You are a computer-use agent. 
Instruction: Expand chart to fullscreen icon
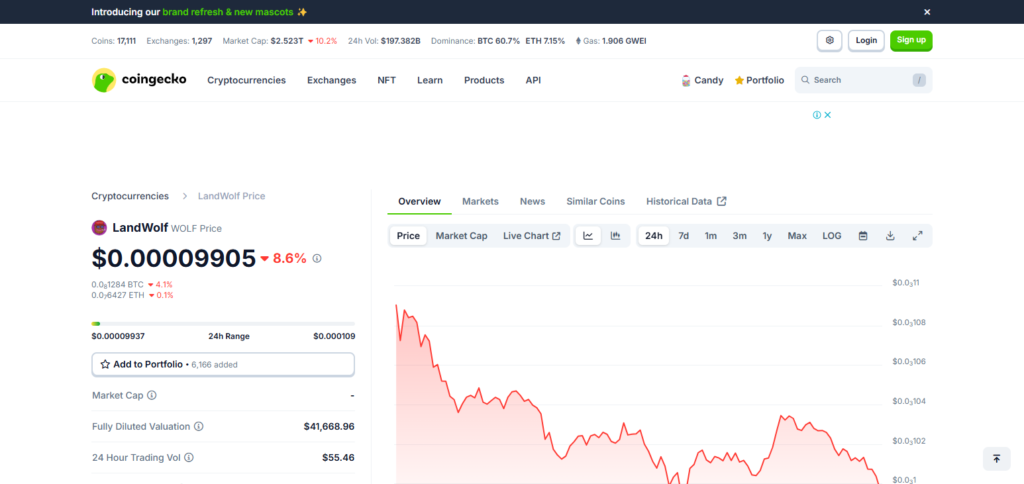tap(917, 236)
